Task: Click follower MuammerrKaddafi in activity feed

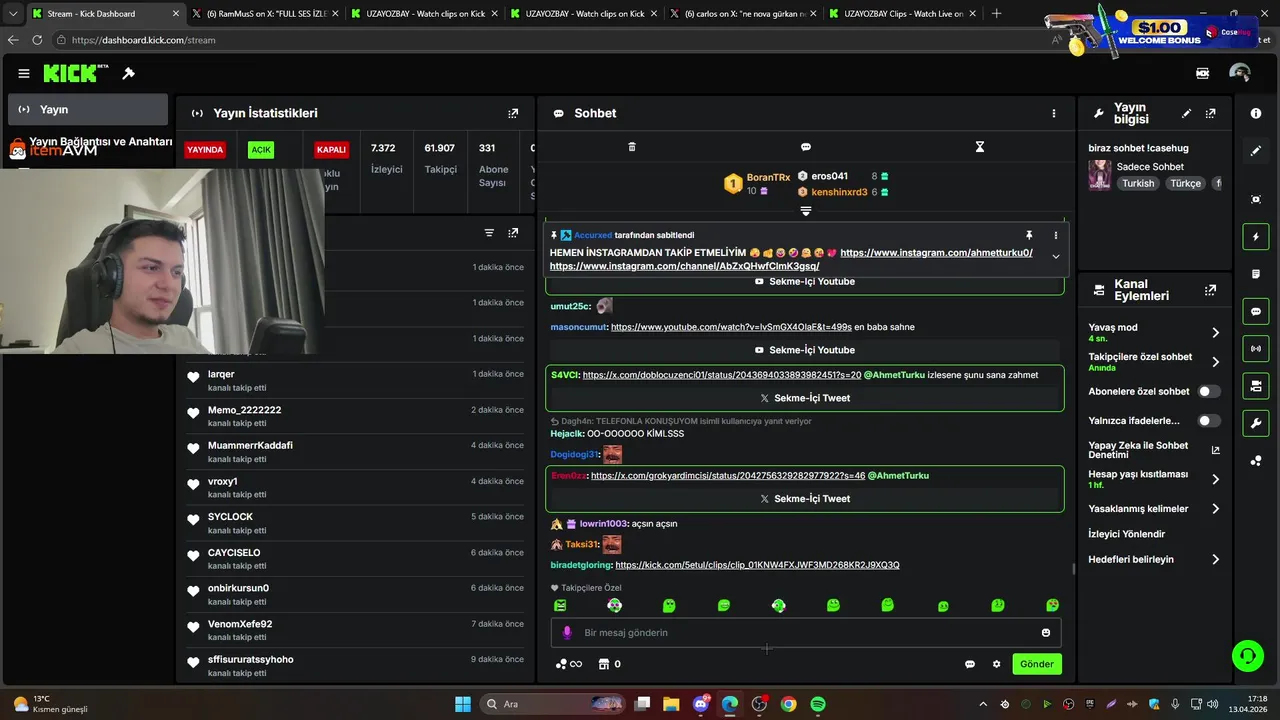Action: click(x=250, y=445)
